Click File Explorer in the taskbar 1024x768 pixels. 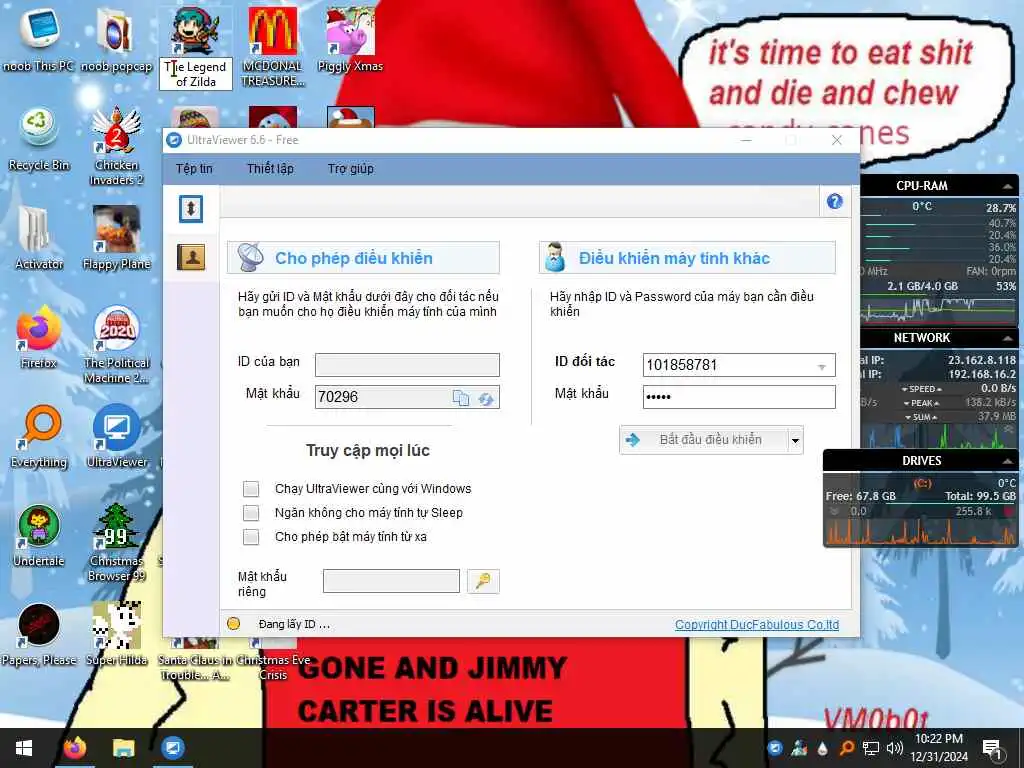tap(123, 748)
